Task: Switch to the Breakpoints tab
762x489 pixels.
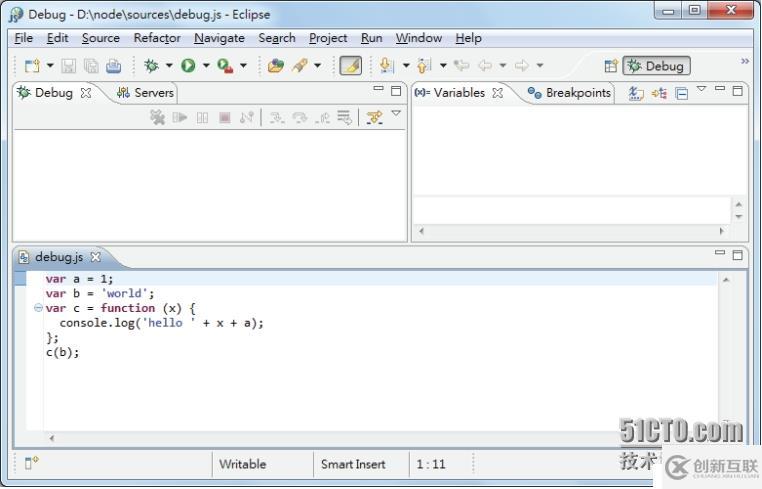Action: point(569,92)
